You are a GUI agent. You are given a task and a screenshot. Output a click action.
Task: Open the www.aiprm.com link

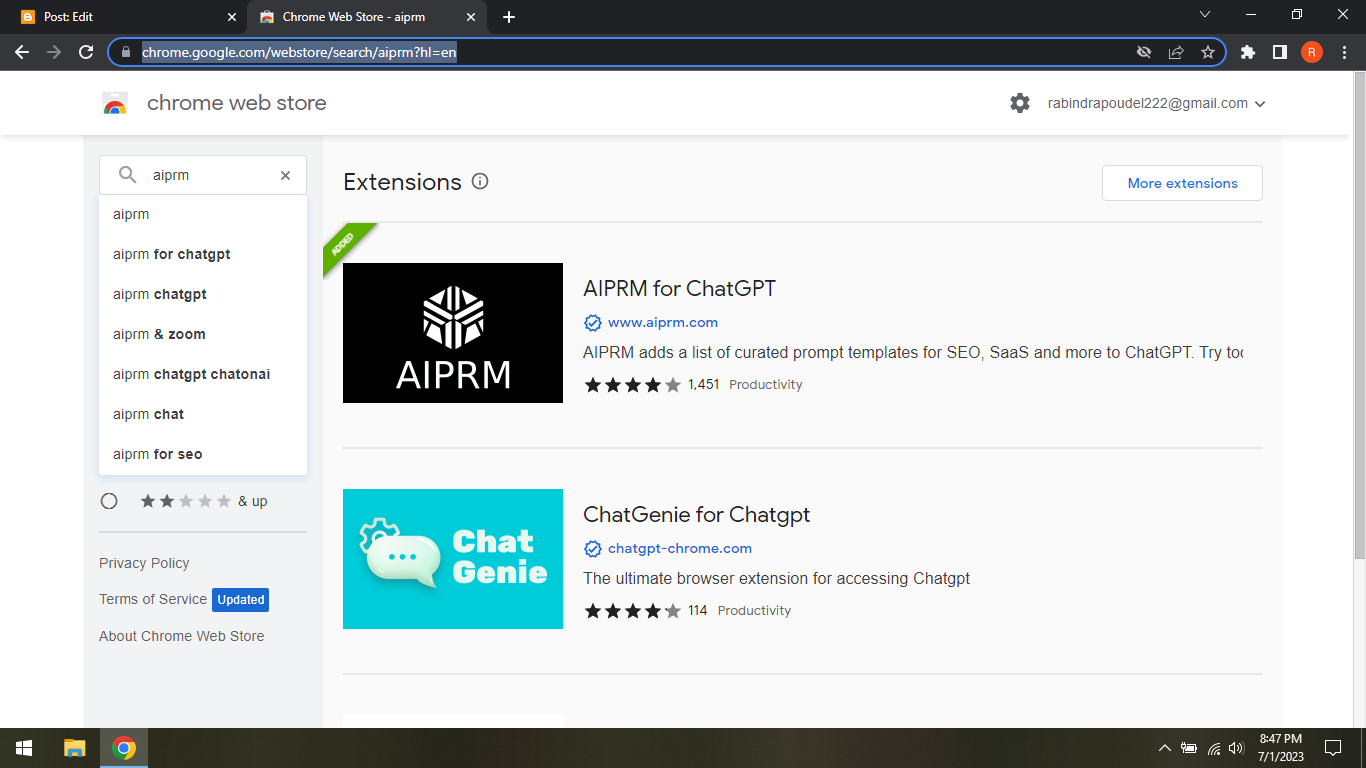(663, 323)
